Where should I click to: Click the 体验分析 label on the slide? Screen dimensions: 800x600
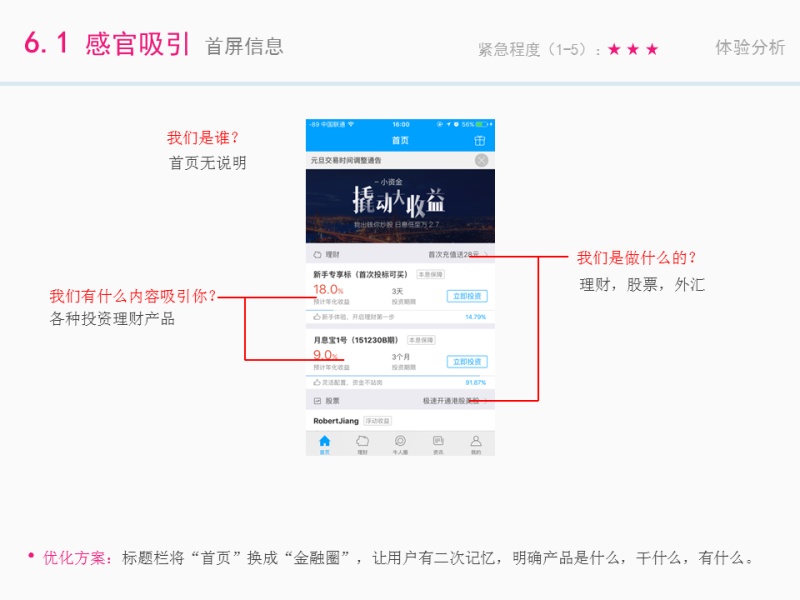[749, 47]
